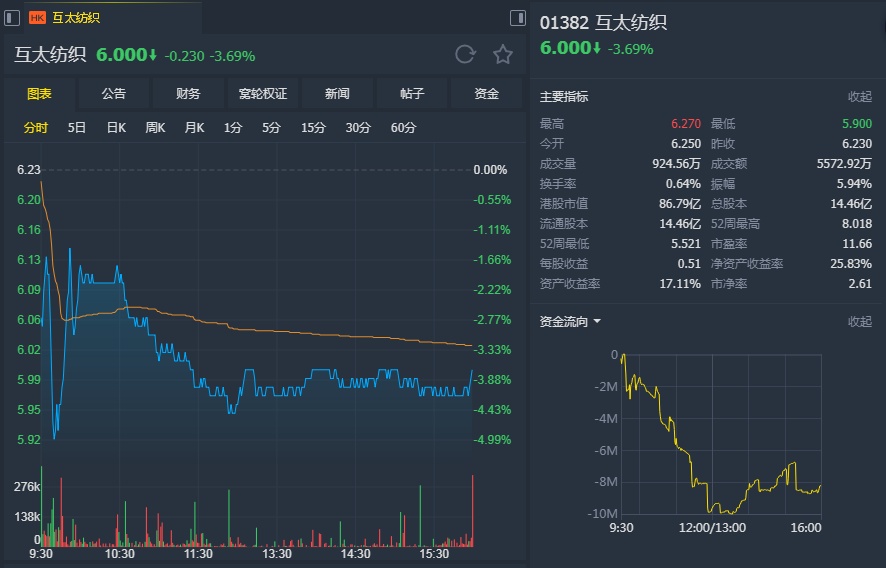Show the 周K candlestick chart
This screenshot has height=568, width=886.
155,128
